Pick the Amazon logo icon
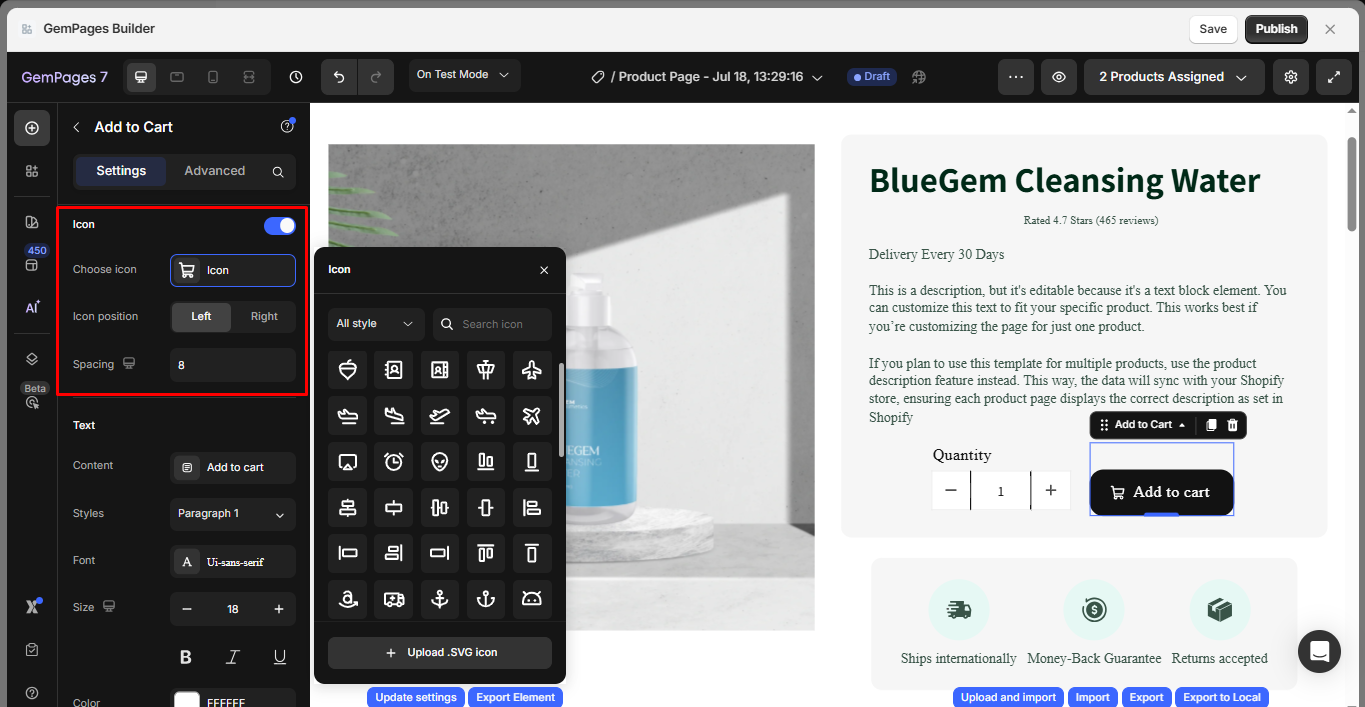The width and height of the screenshot is (1365, 707). click(348, 599)
